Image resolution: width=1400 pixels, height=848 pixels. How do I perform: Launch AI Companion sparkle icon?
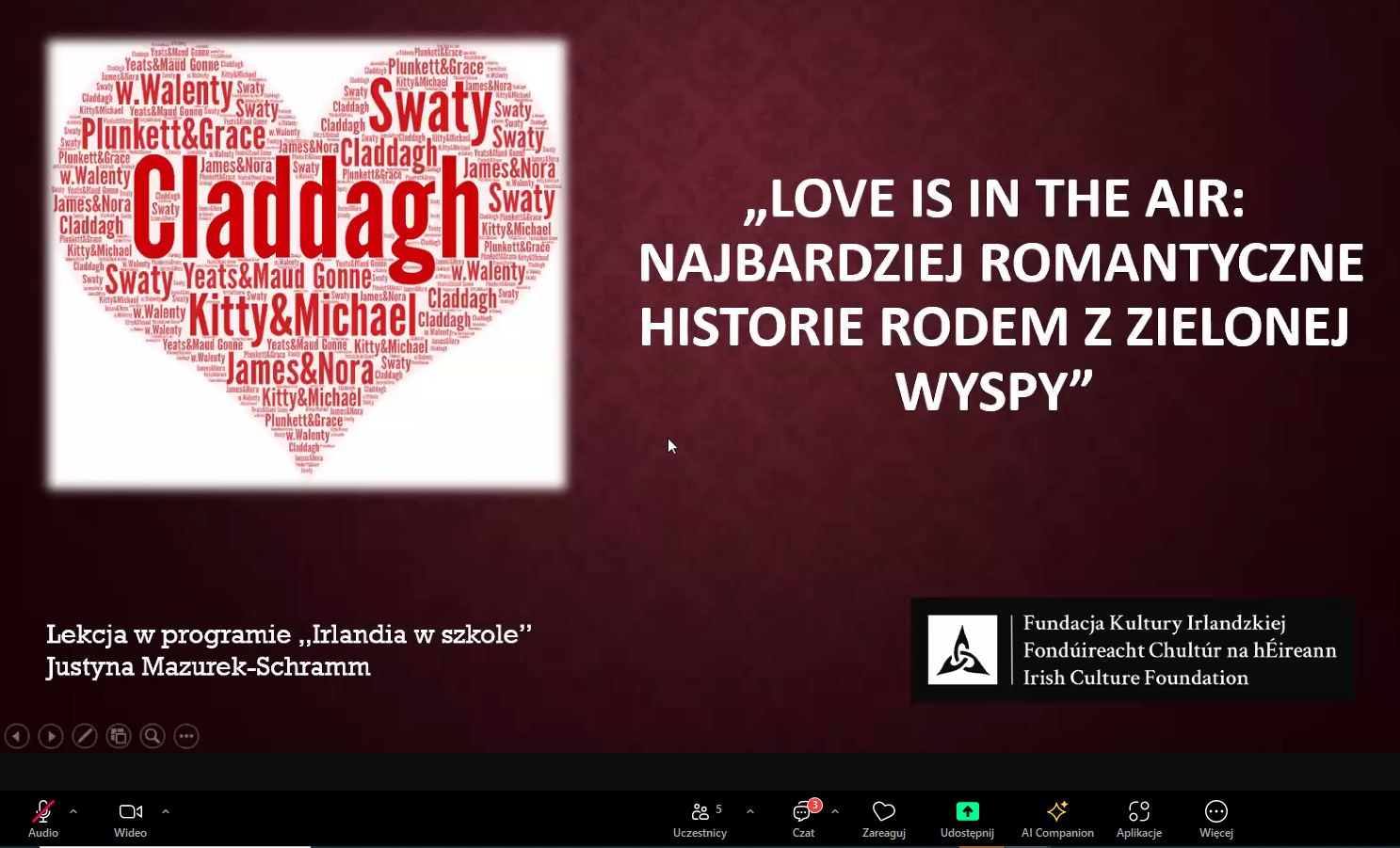coord(1057,811)
